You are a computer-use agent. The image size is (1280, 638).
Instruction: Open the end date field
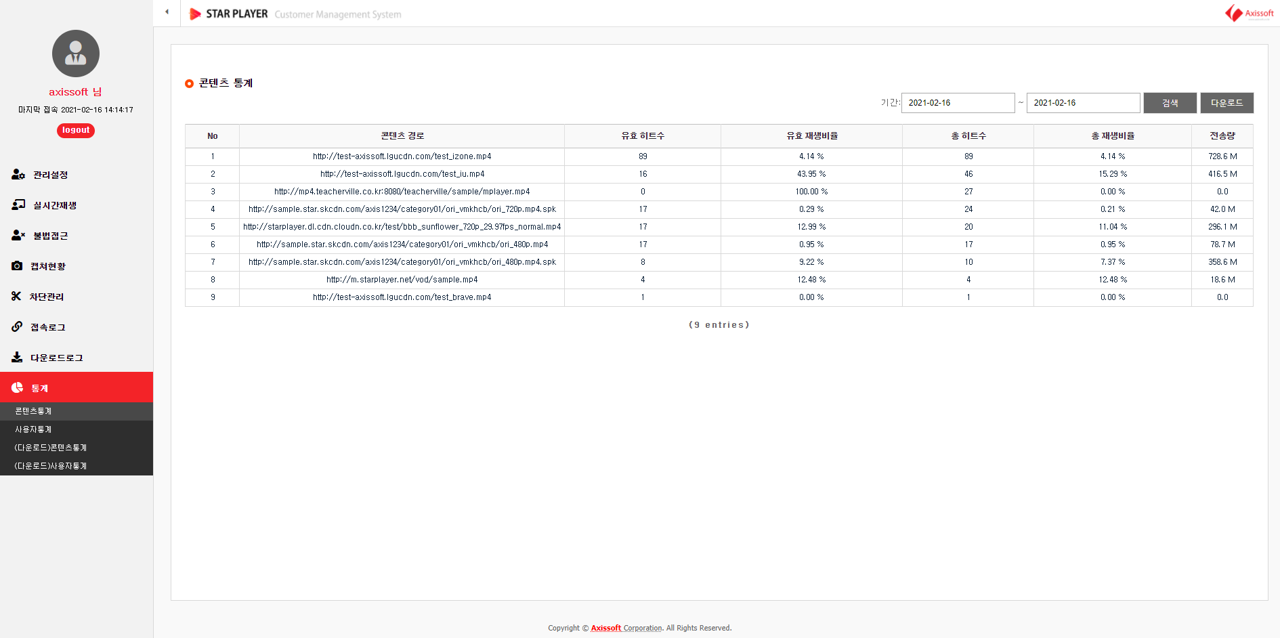point(1082,103)
